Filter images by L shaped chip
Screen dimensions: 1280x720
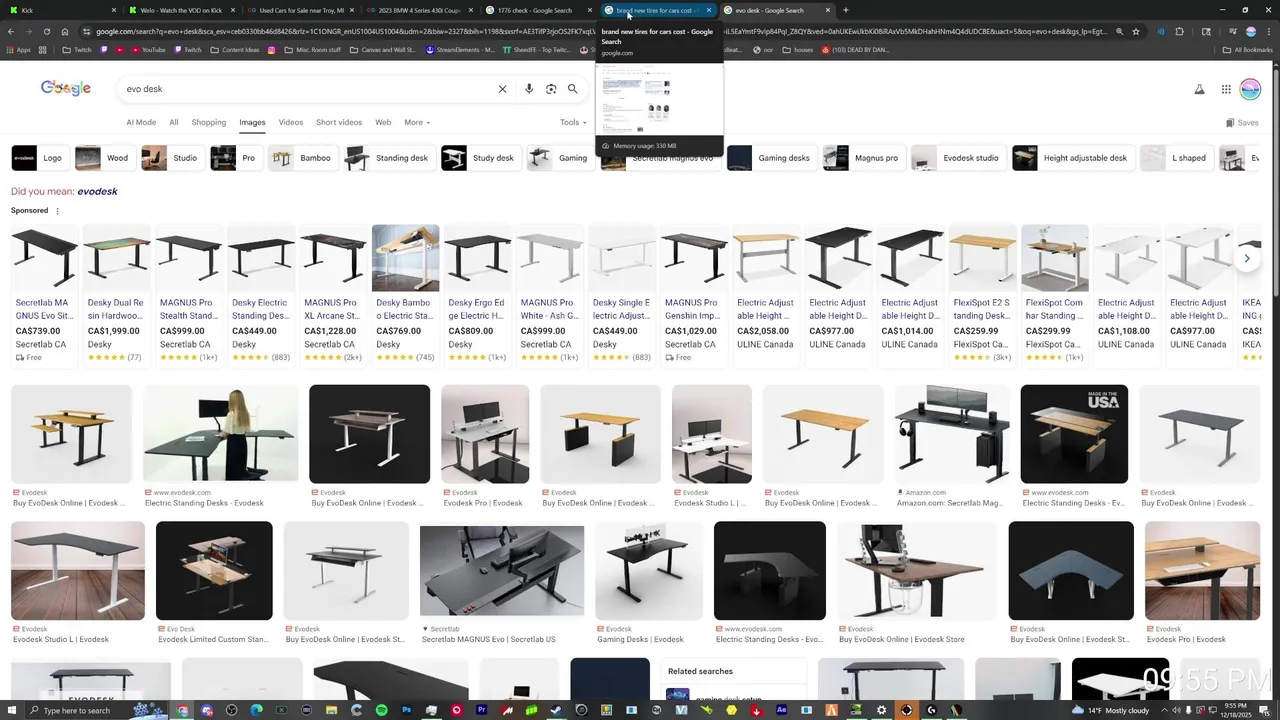pos(1176,158)
